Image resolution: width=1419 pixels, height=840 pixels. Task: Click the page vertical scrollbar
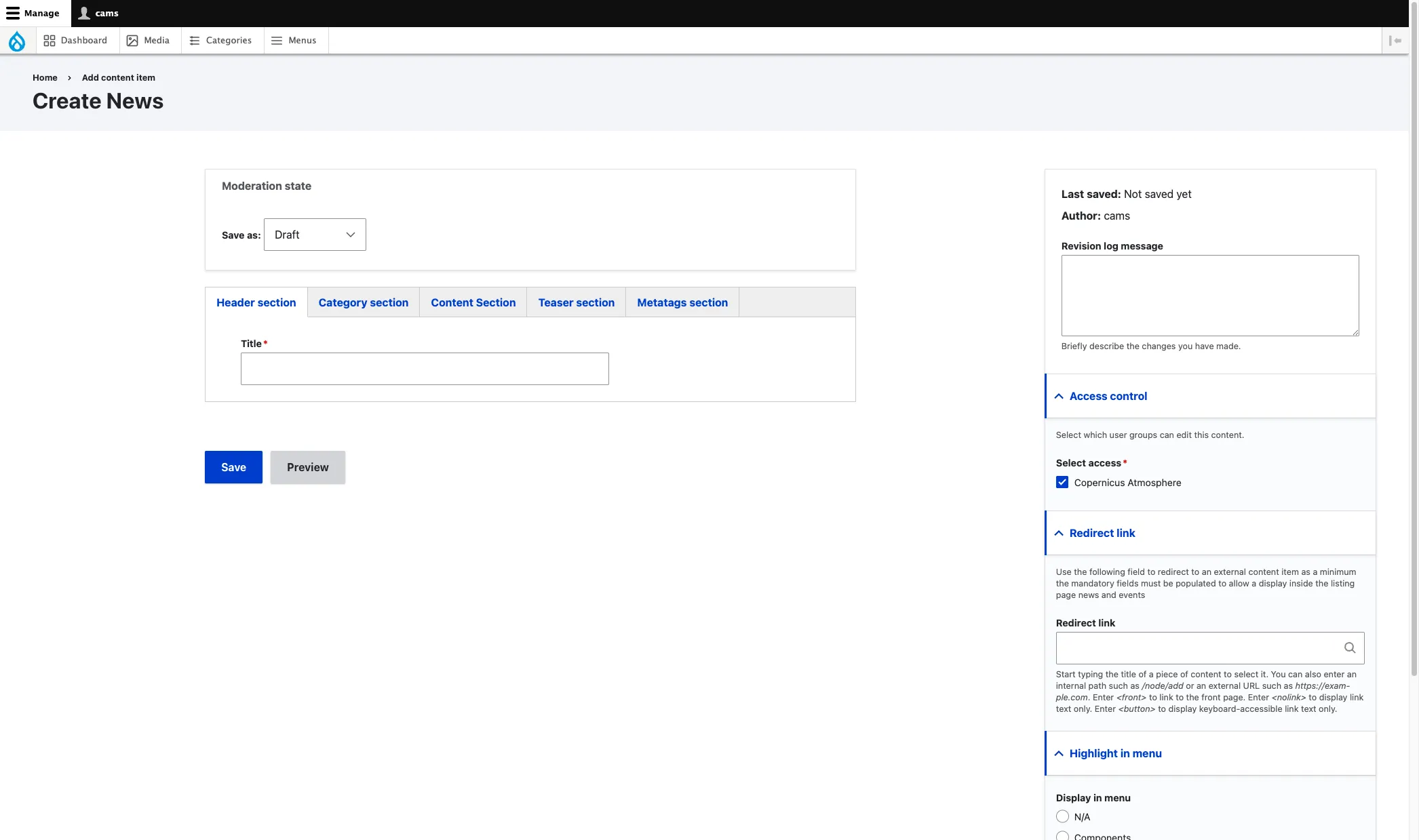click(x=1414, y=339)
